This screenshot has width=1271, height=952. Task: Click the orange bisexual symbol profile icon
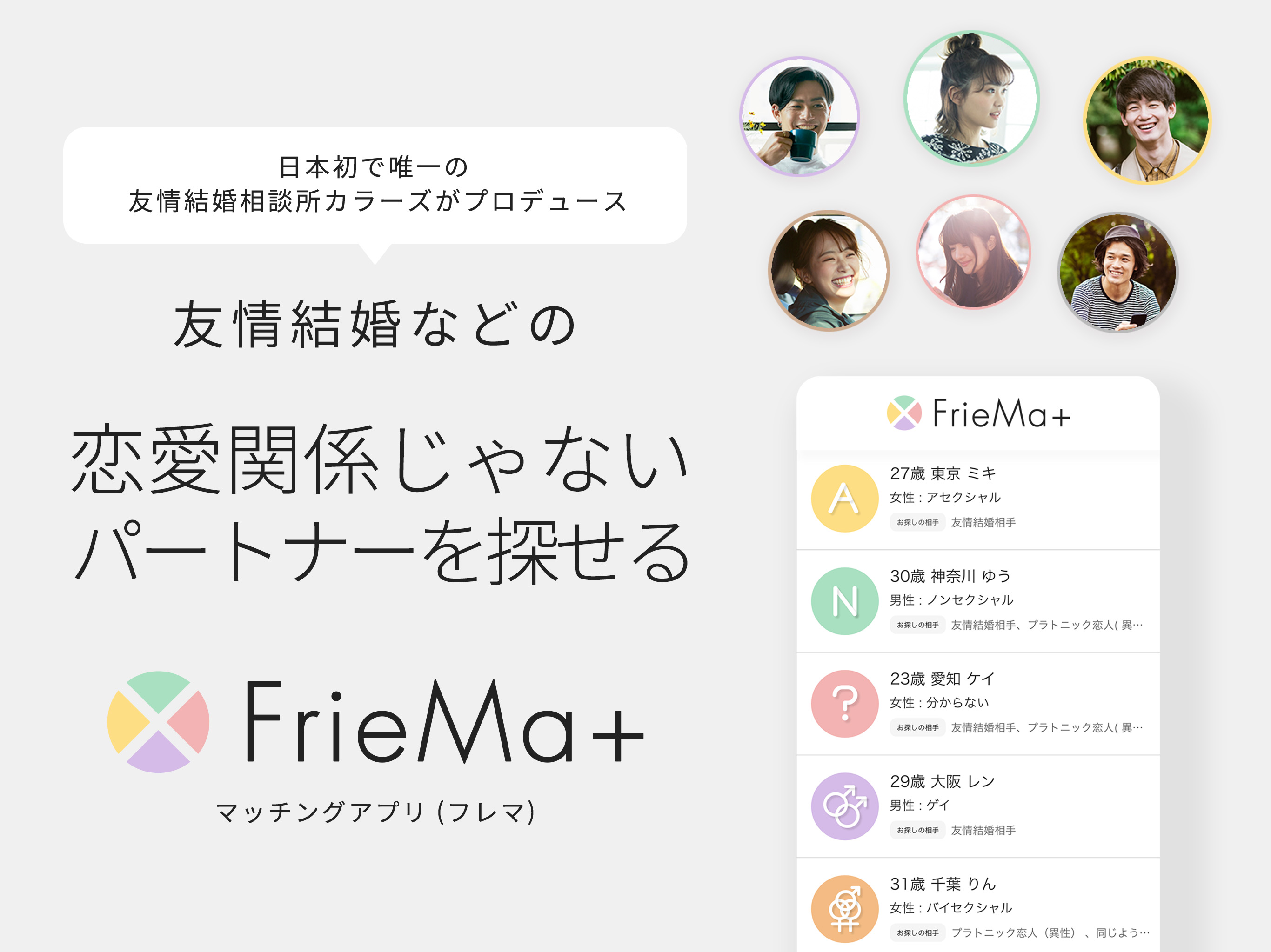pos(844,908)
